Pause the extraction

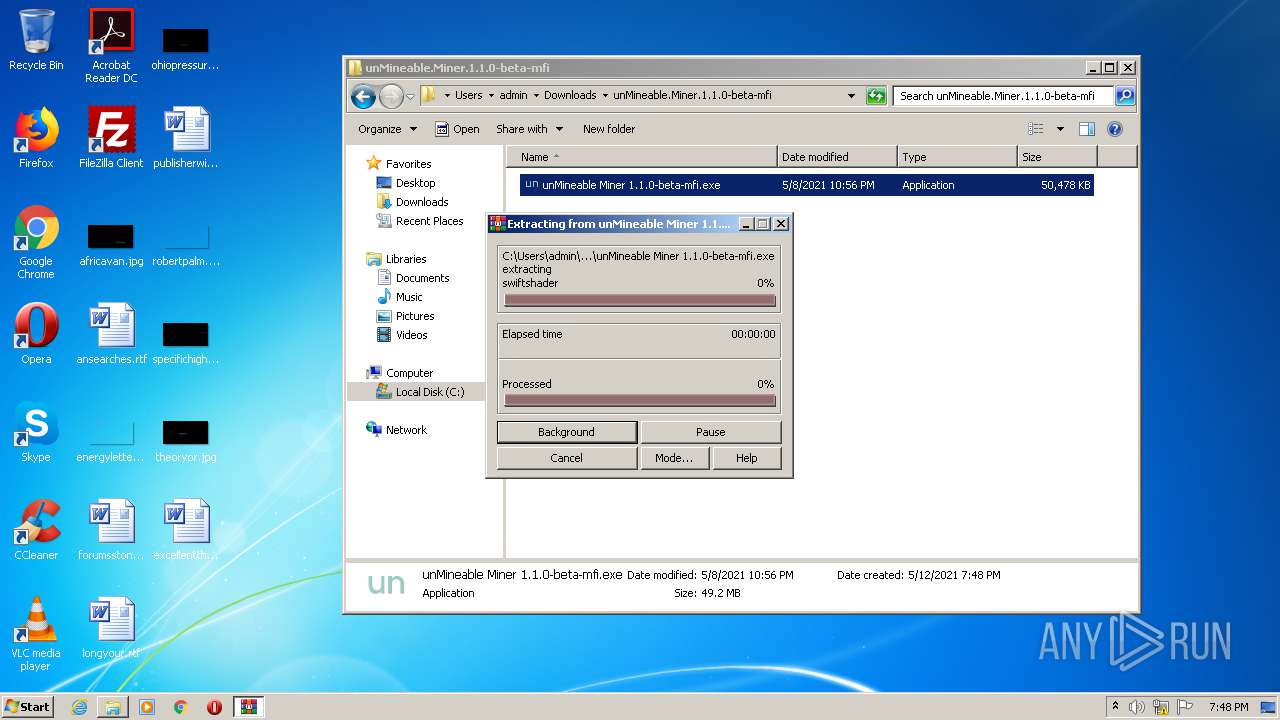click(x=710, y=432)
